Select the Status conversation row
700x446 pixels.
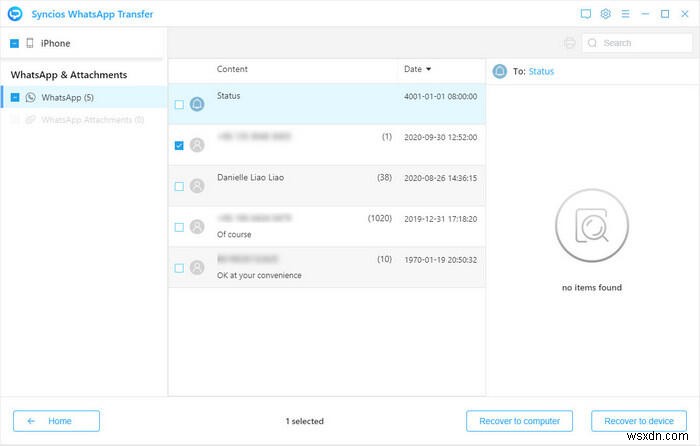pyautogui.click(x=327, y=104)
